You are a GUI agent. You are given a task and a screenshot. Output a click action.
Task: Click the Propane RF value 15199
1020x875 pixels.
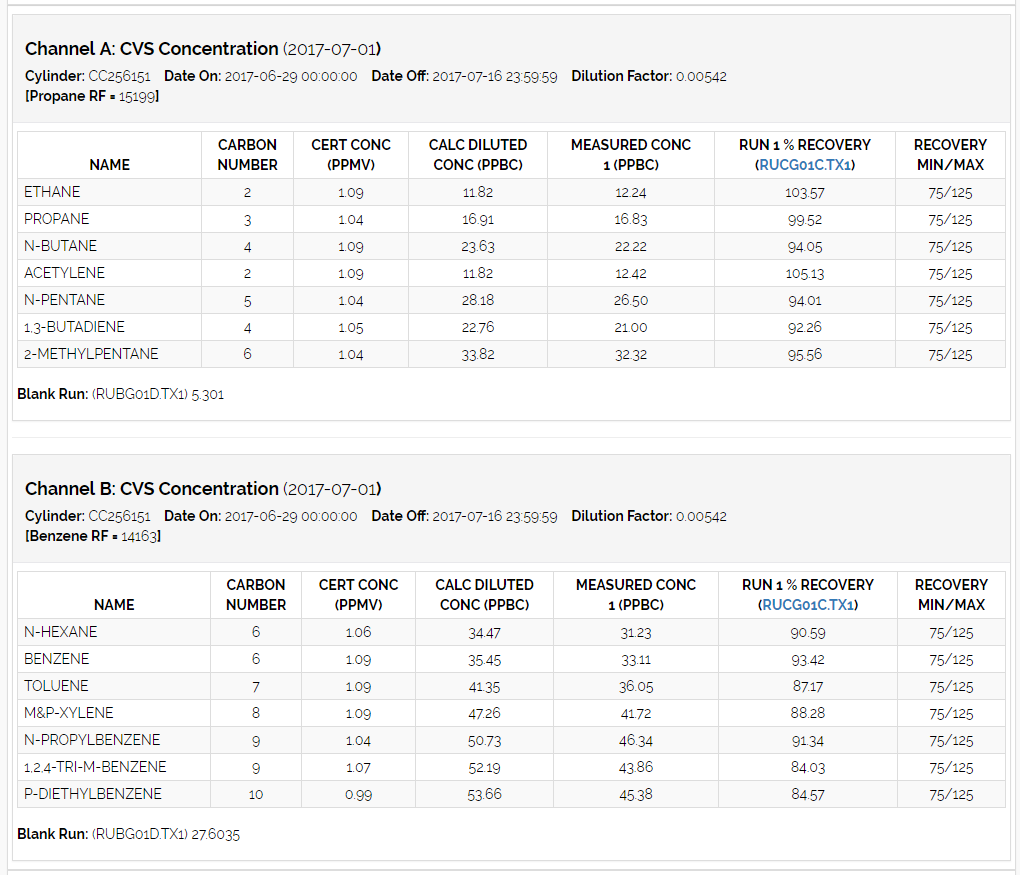tap(138, 96)
